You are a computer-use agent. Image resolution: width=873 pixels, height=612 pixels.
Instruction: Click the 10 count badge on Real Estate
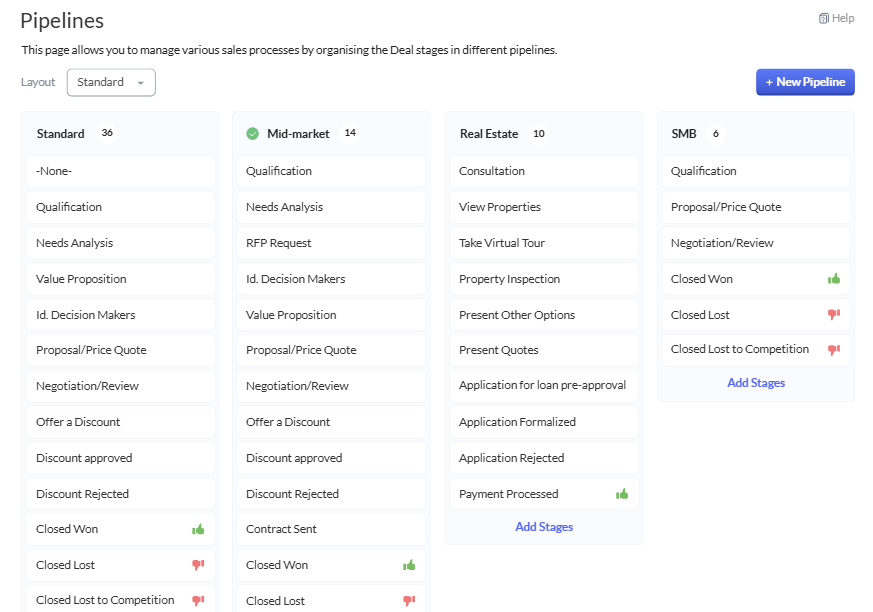538,134
